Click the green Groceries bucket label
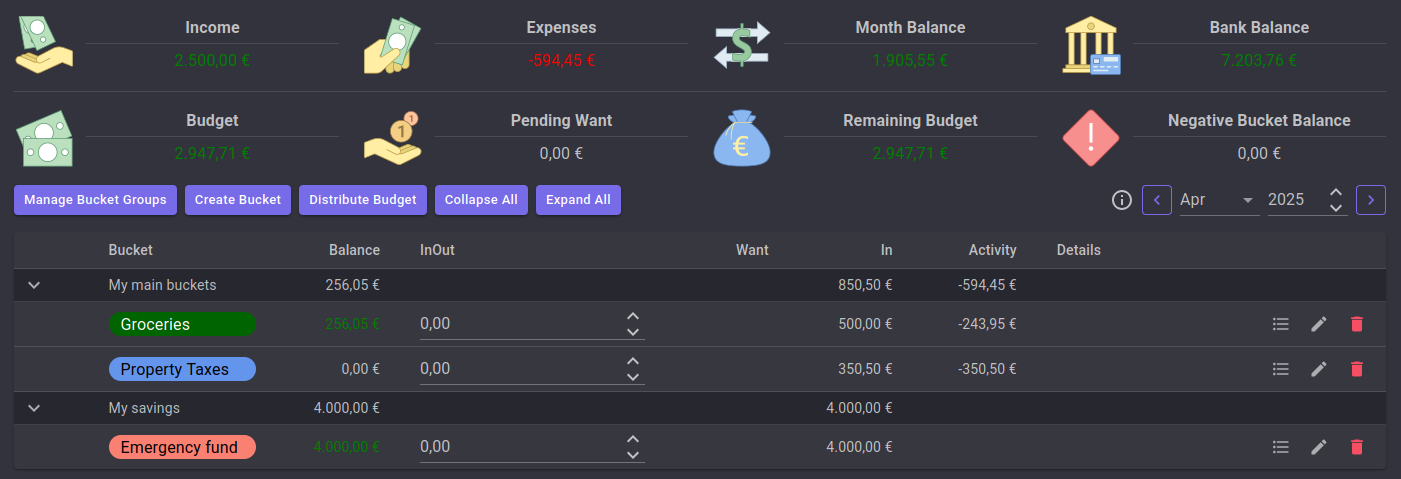 [182, 324]
